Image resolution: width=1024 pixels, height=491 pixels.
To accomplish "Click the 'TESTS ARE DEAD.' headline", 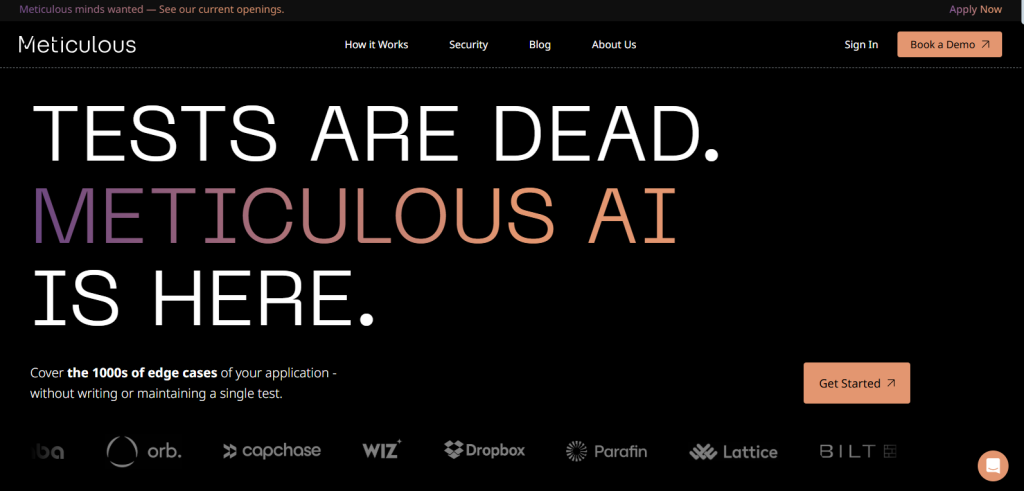I will 376,133.
